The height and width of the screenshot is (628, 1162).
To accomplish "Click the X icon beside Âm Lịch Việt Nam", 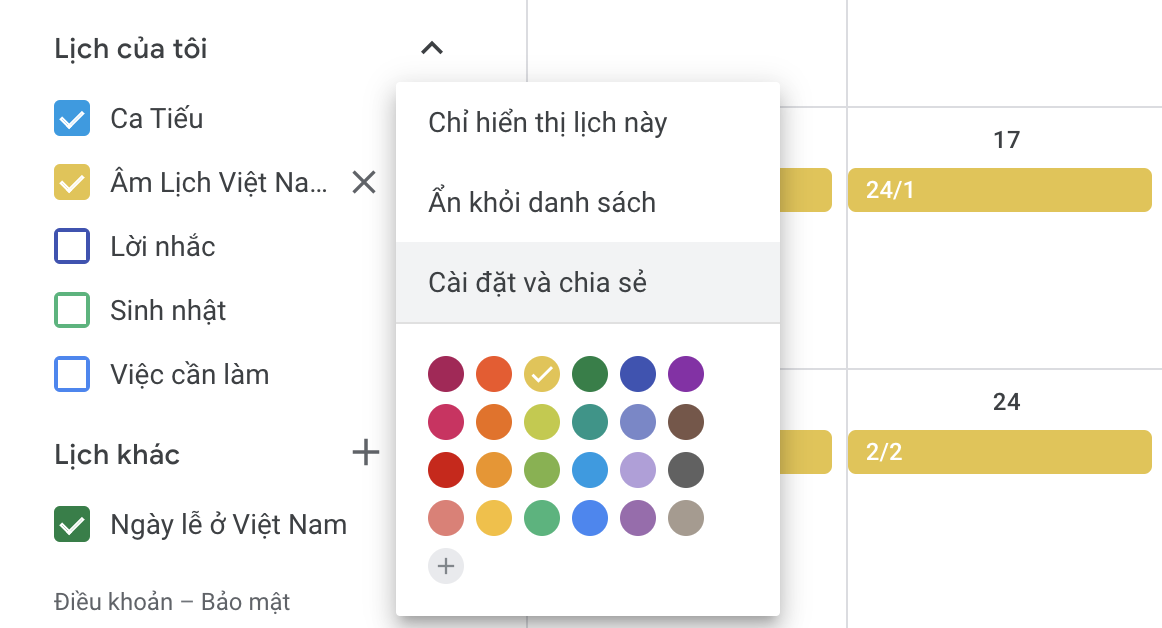I will pos(364,182).
